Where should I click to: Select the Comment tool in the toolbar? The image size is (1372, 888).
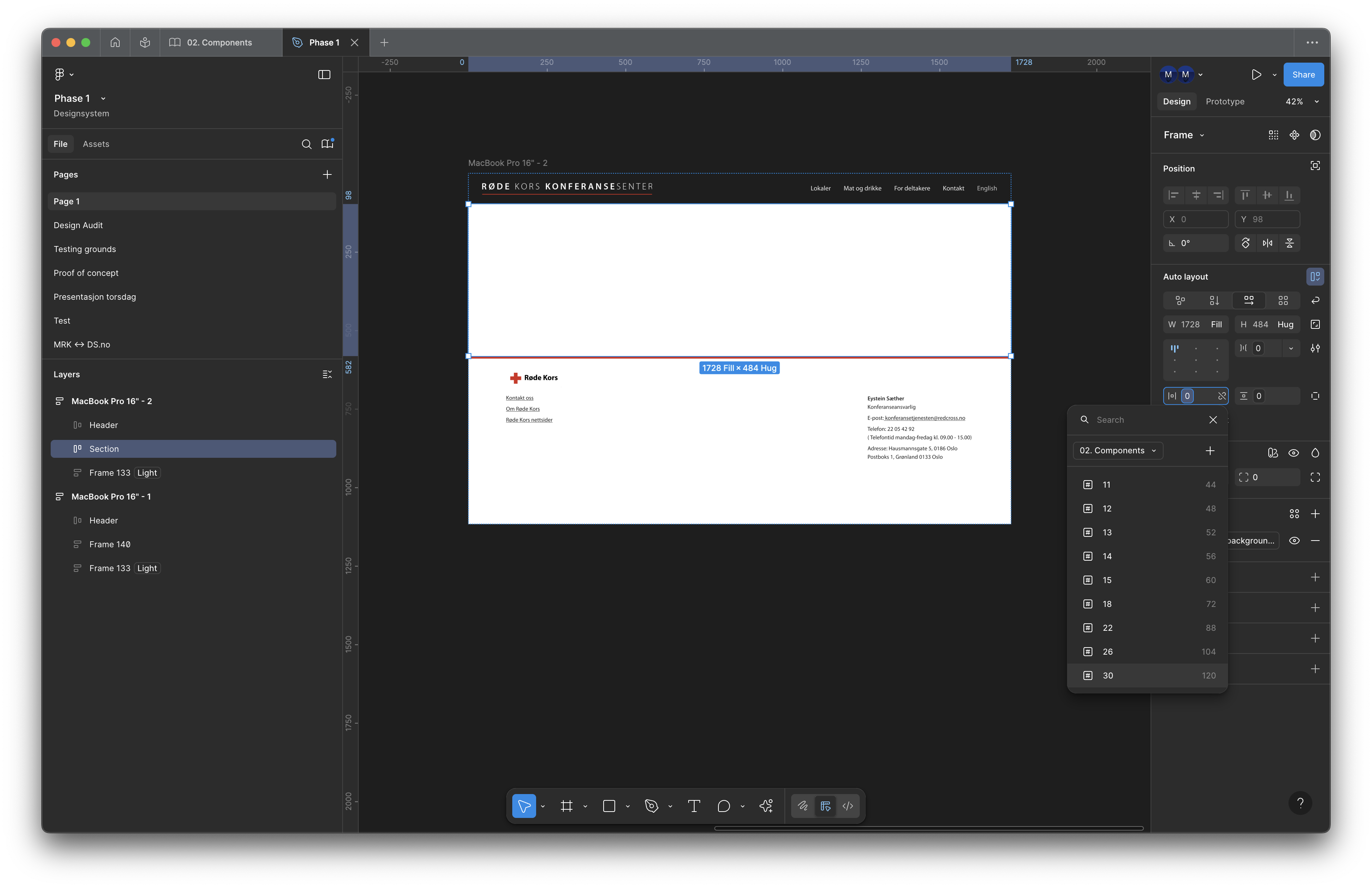(x=724, y=806)
